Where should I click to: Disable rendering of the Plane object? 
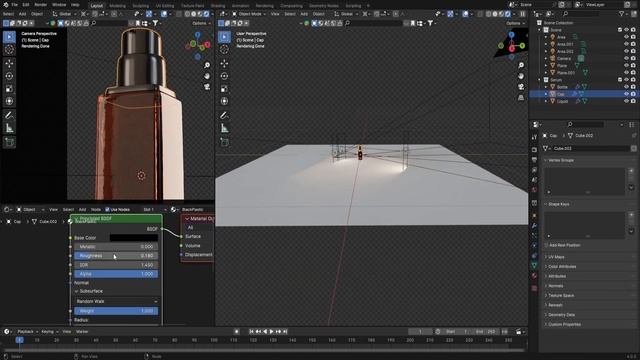coord(633,65)
